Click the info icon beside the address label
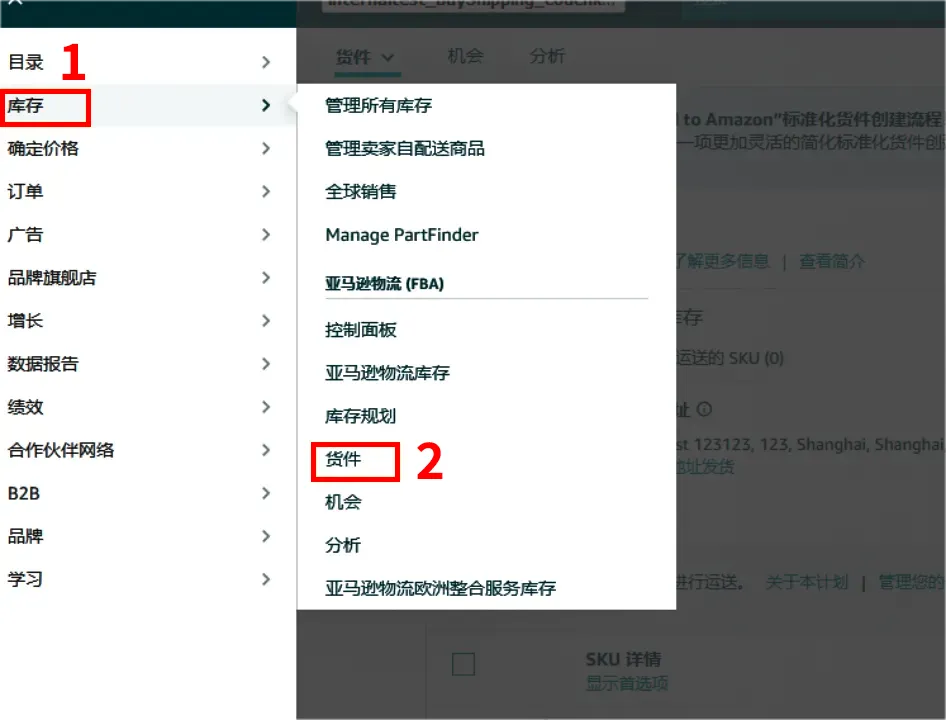This screenshot has width=946, height=720. (705, 409)
